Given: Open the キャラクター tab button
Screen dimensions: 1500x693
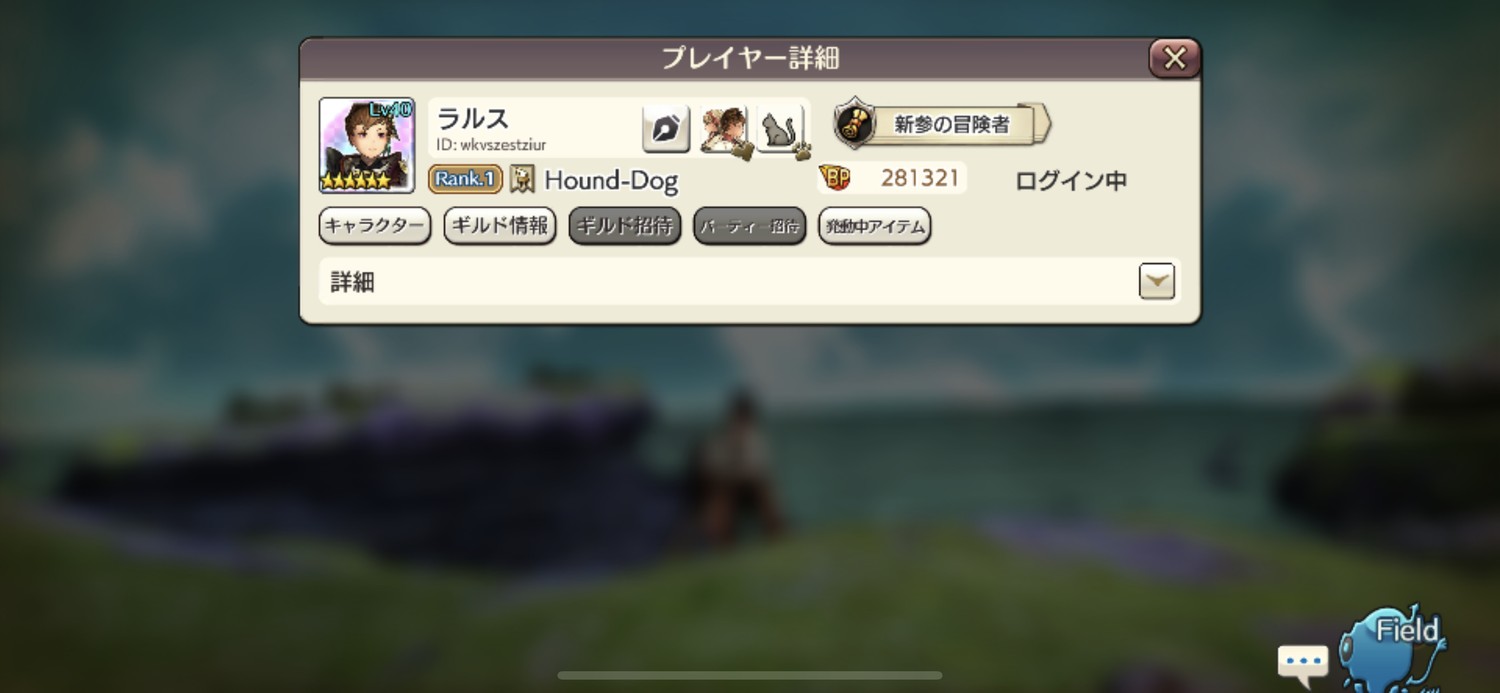Looking at the screenshot, I should coord(375,226).
